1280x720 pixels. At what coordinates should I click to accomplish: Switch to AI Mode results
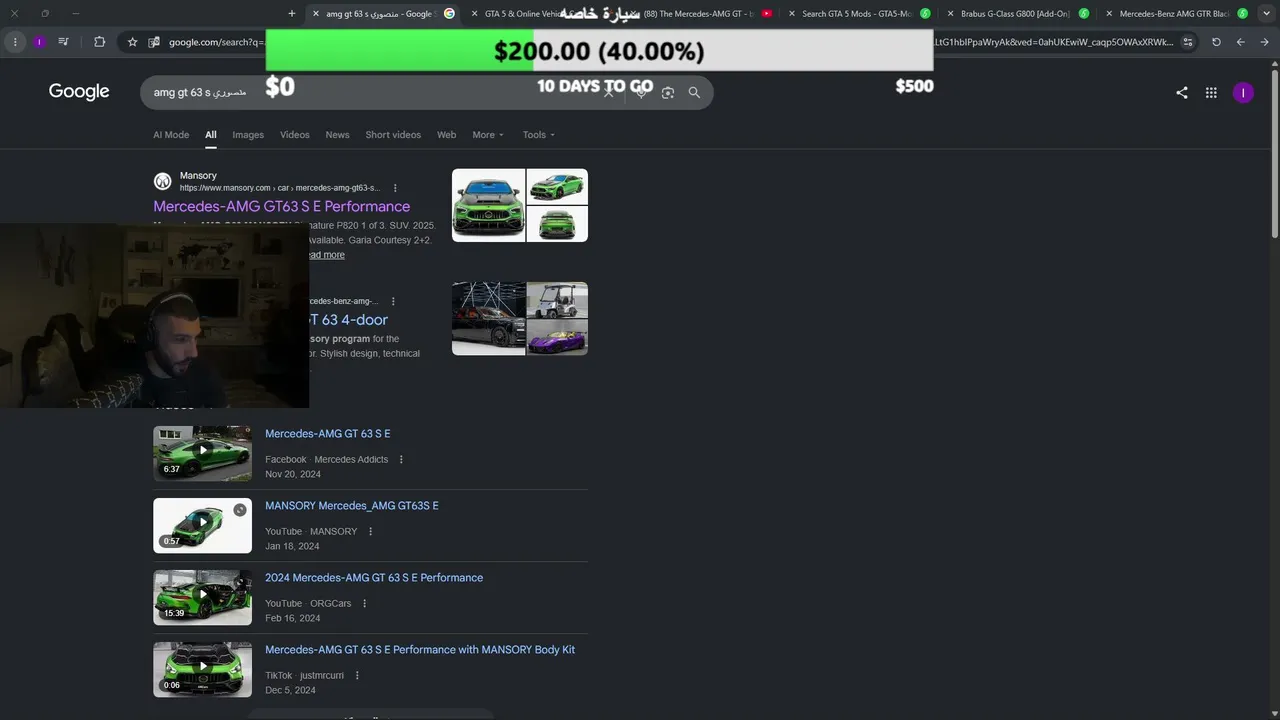(171, 135)
